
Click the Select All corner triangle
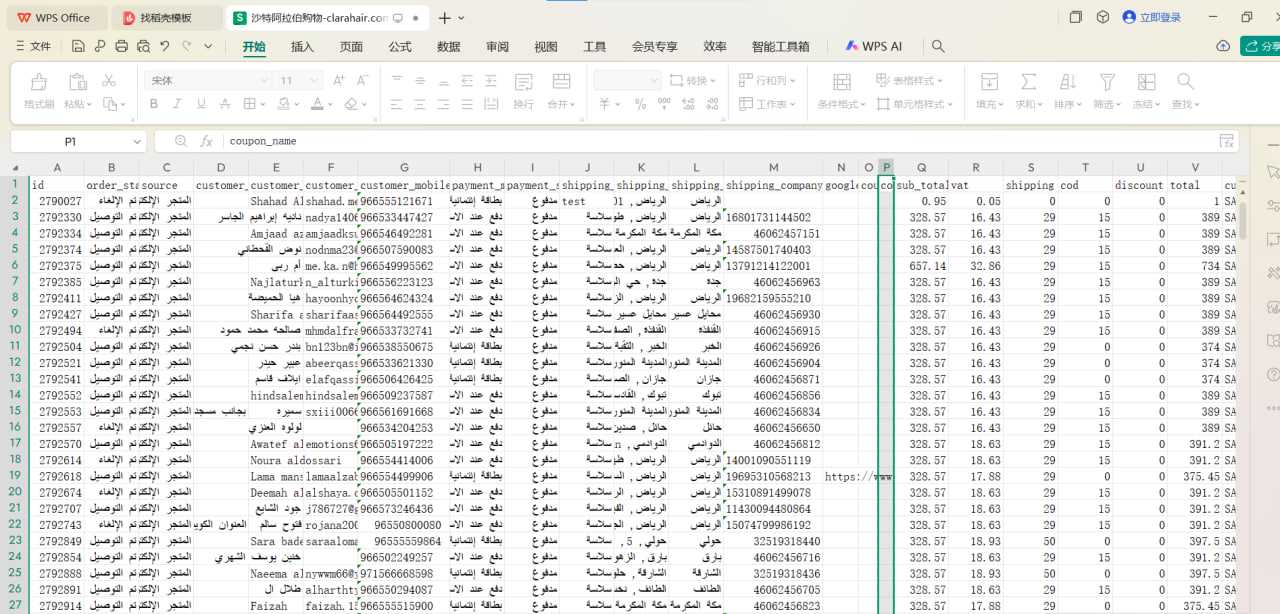pos(15,168)
